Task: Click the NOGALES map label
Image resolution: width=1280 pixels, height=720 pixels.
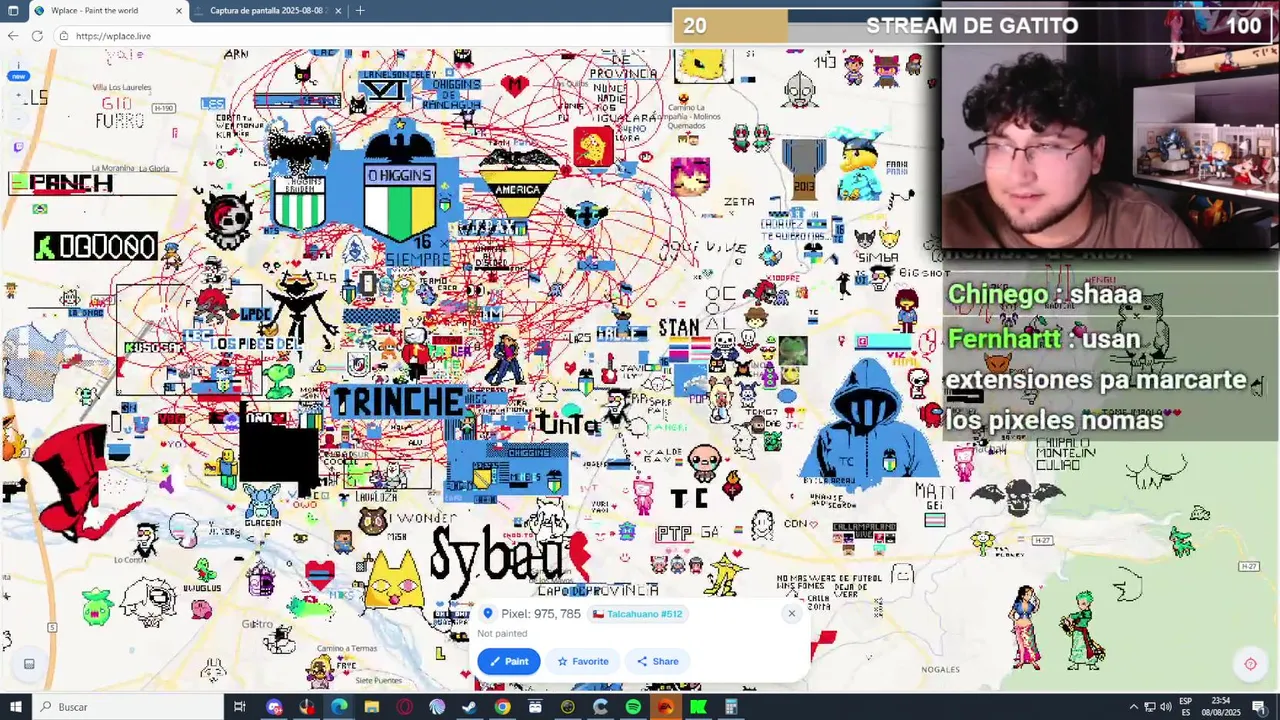Action: (x=940, y=669)
